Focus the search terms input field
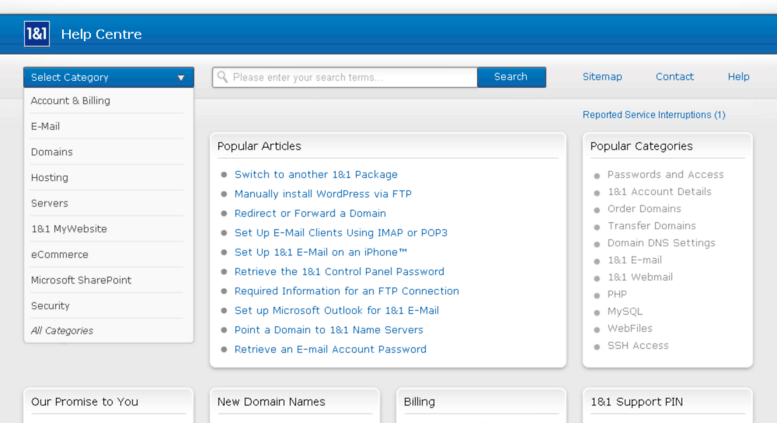This screenshot has width=777, height=423. point(345,77)
